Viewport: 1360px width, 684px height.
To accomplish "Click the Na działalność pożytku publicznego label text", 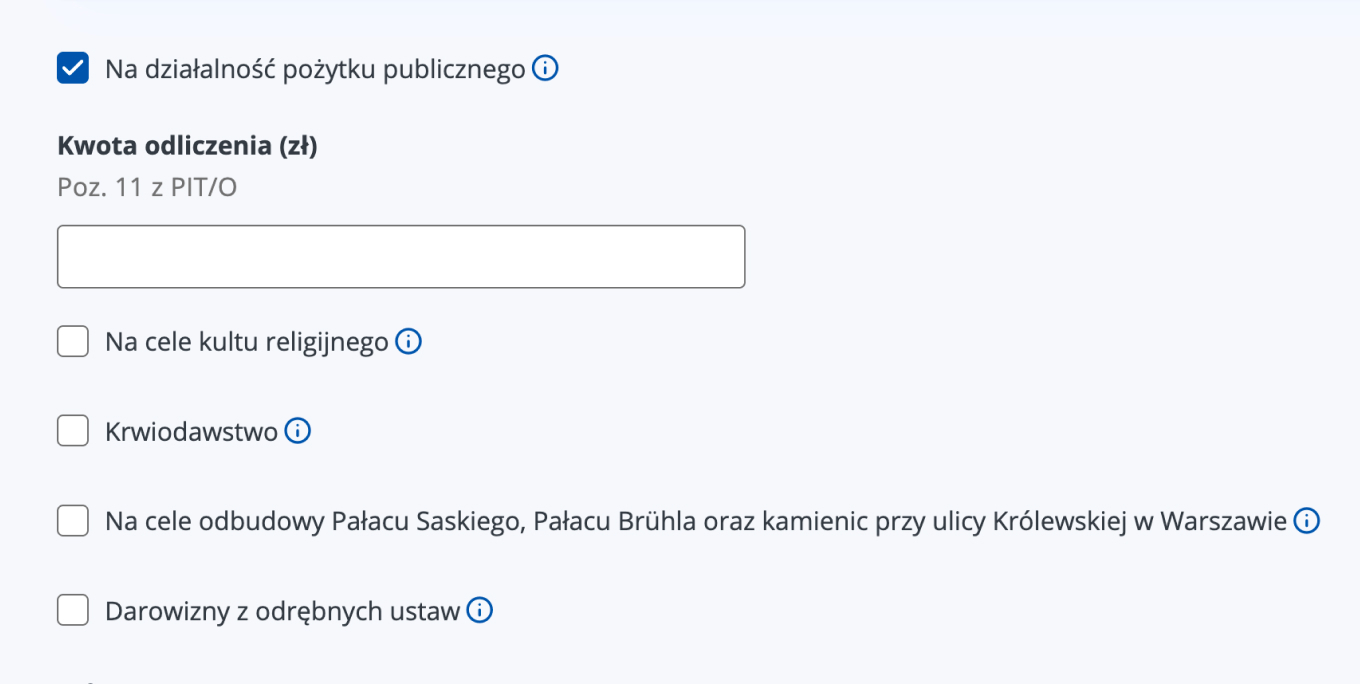I will pyautogui.click(x=315, y=70).
